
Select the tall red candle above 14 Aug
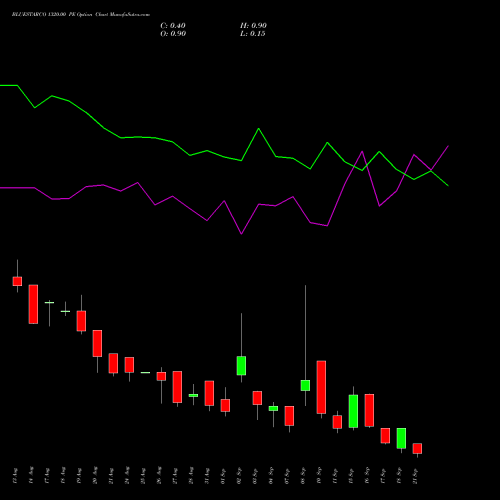33,304
